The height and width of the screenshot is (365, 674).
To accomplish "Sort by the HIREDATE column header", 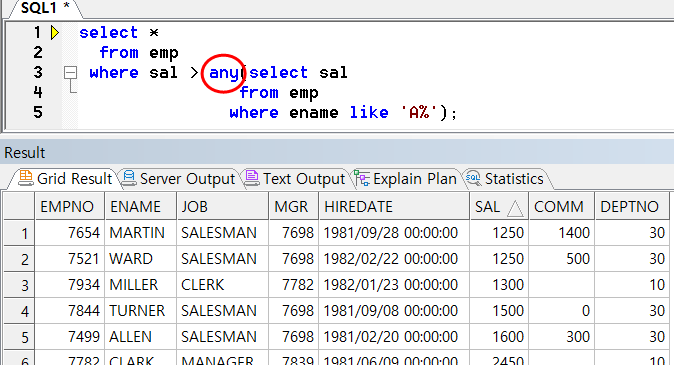I will pyautogui.click(x=394, y=207).
